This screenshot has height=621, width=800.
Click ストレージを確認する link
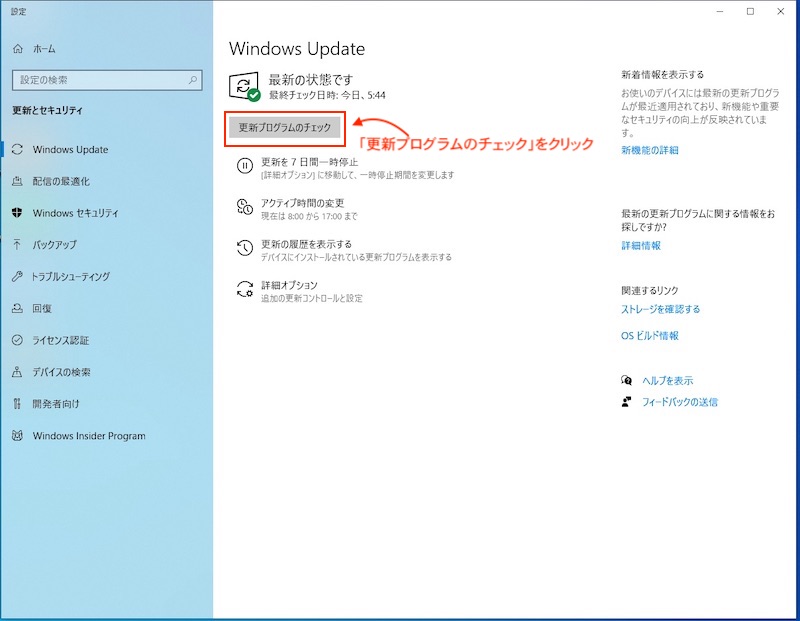click(660, 309)
